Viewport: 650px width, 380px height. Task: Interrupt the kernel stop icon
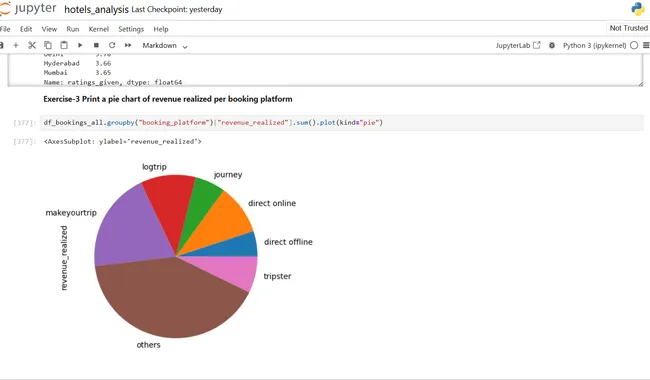(x=96, y=45)
